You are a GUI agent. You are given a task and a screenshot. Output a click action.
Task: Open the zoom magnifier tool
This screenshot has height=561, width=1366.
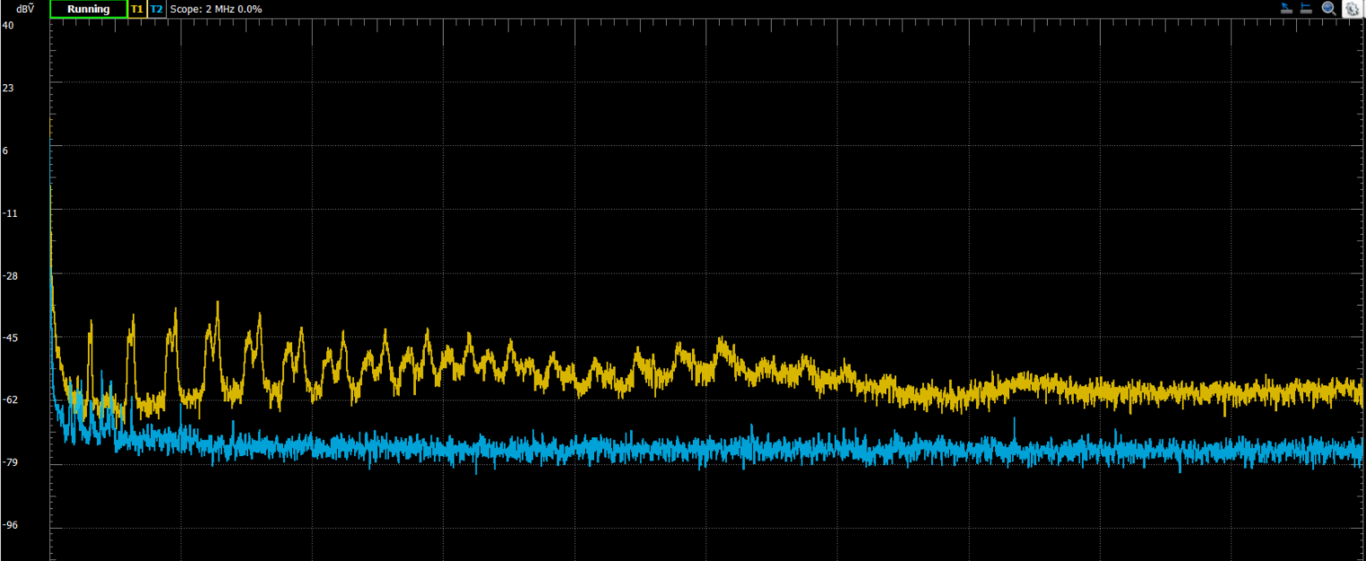tap(1329, 8)
